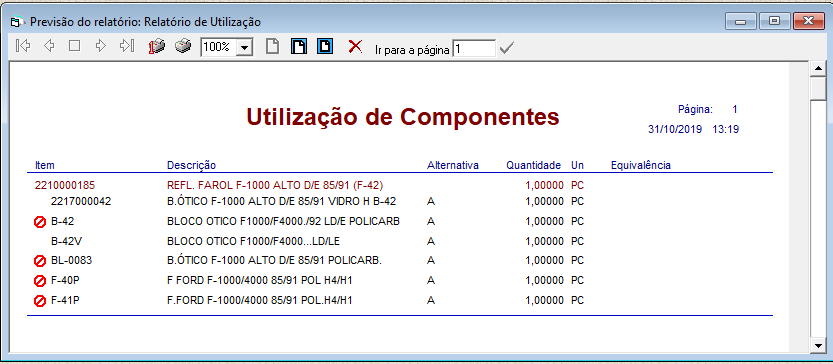Click the vertical scrollbar thumb
Viewport: 833px width, 364px height.
819,88
